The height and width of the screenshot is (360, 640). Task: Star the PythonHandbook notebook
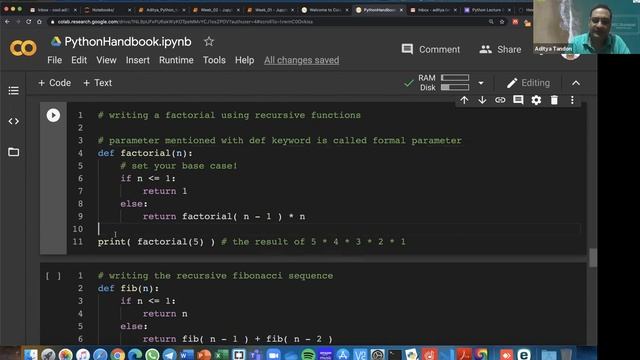[x=209, y=41]
